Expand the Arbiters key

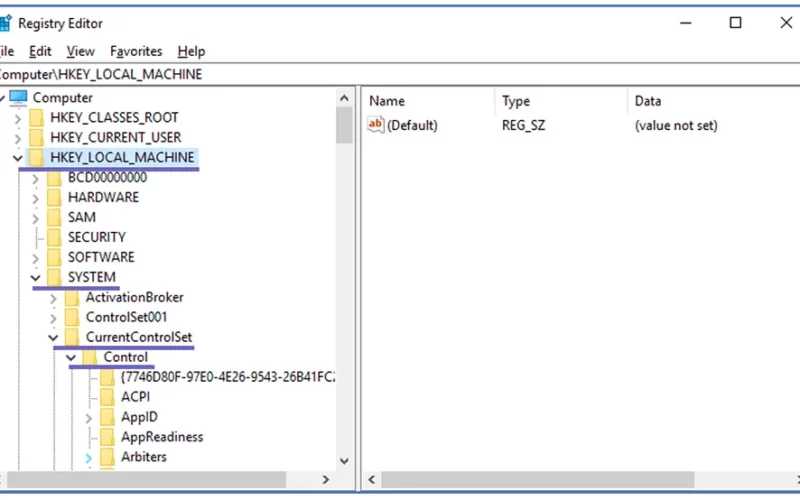pyautogui.click(x=89, y=458)
